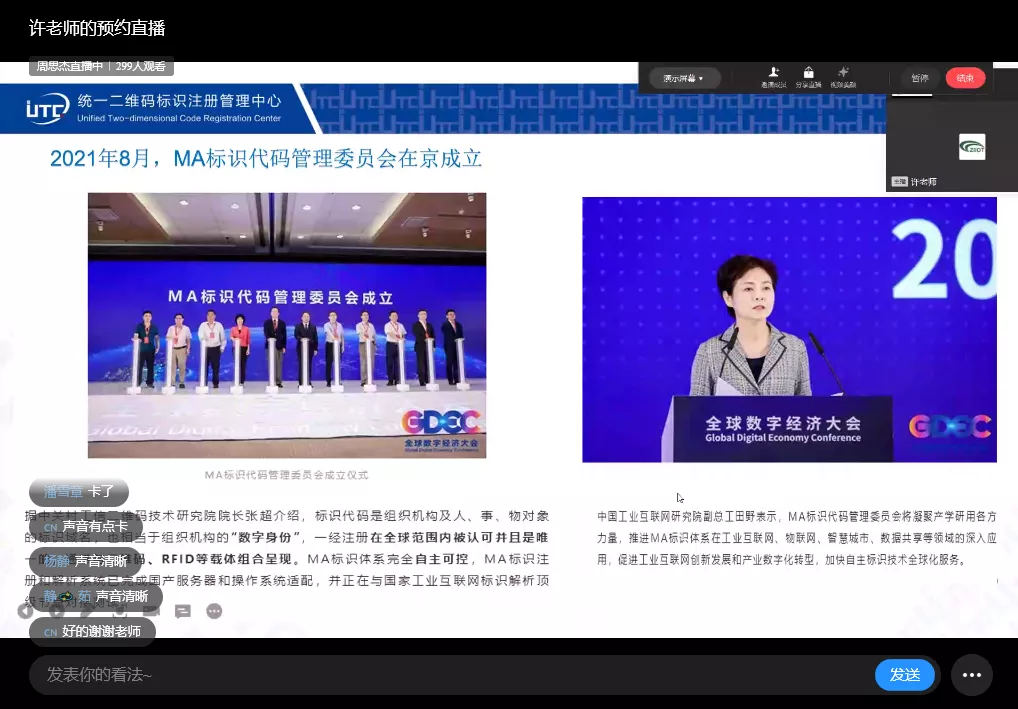The height and width of the screenshot is (709, 1018).
Task: Click the 许老师的预约直播 stream title
Action: (x=97, y=28)
